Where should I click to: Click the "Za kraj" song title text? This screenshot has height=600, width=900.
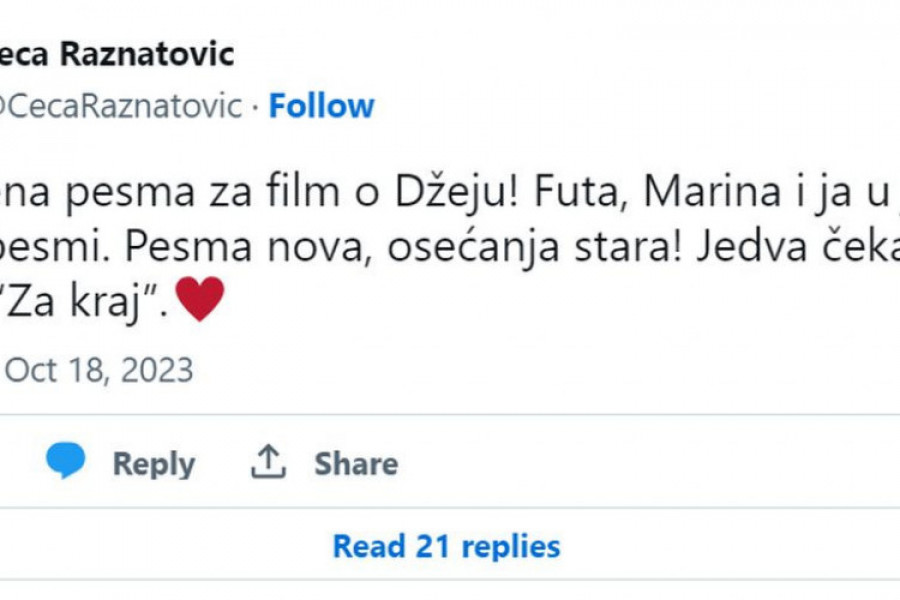click(87, 299)
